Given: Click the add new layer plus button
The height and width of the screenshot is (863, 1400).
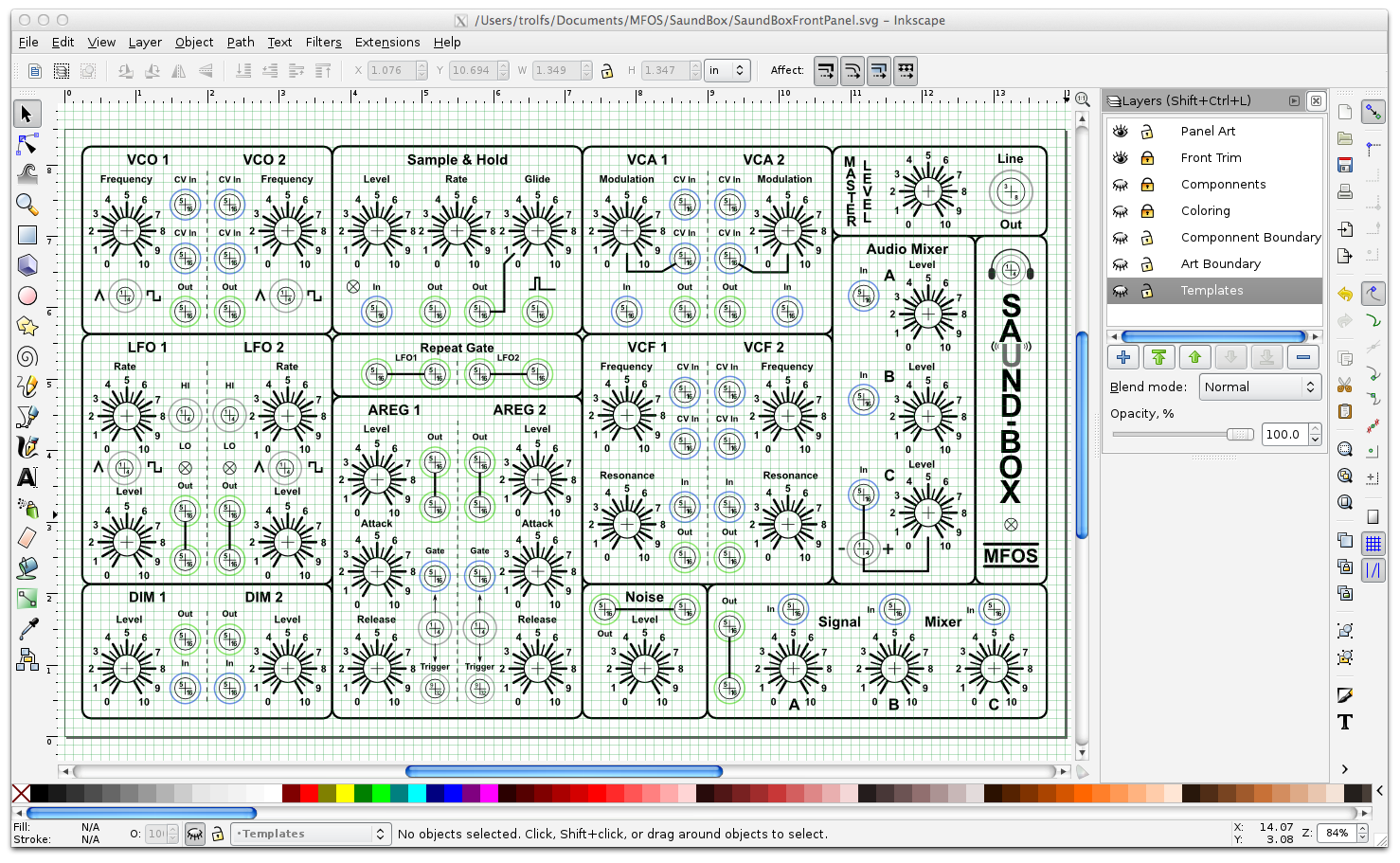Looking at the screenshot, I should click(1123, 357).
